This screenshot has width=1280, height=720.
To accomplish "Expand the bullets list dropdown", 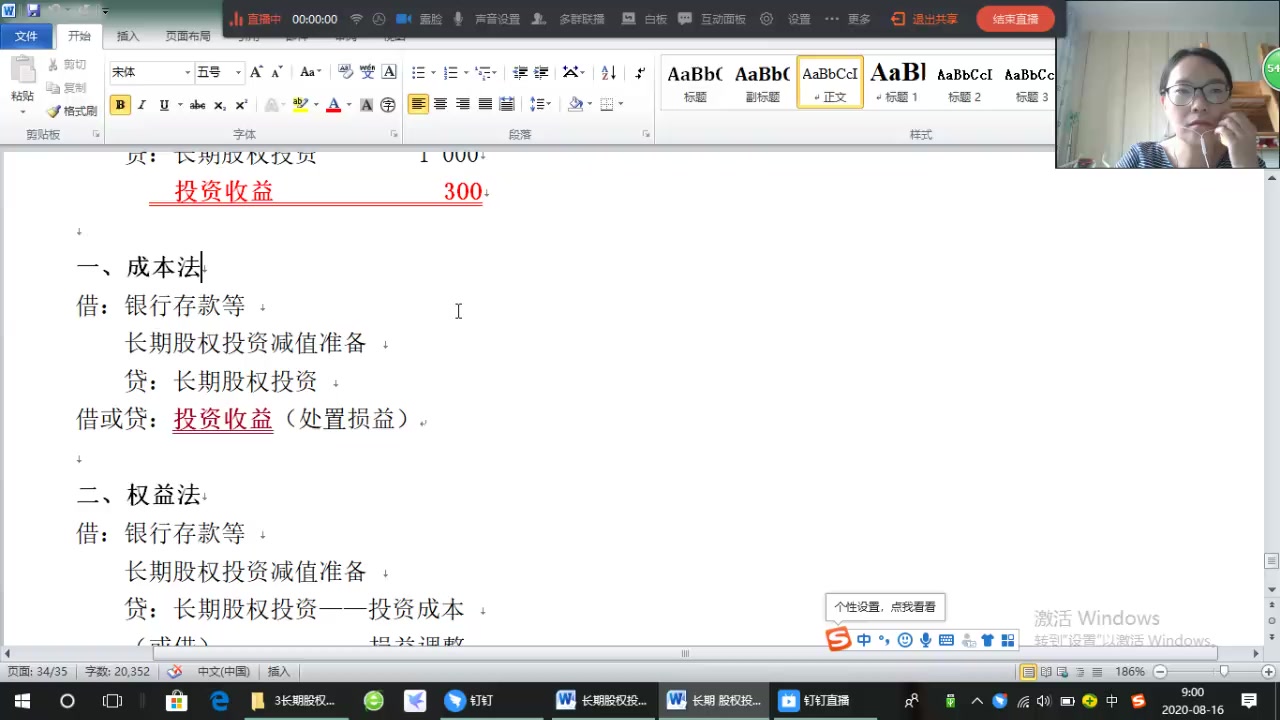I will point(433,72).
